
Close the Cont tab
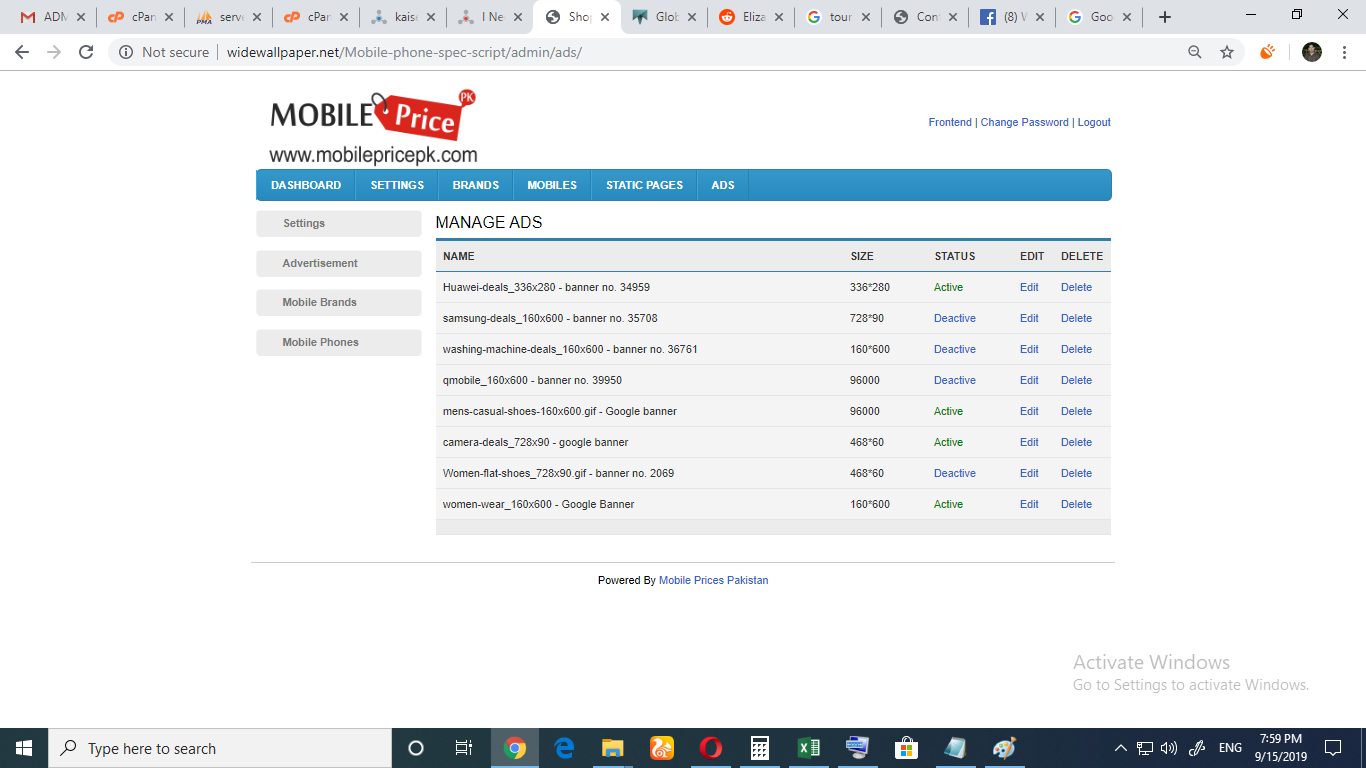pos(951,17)
